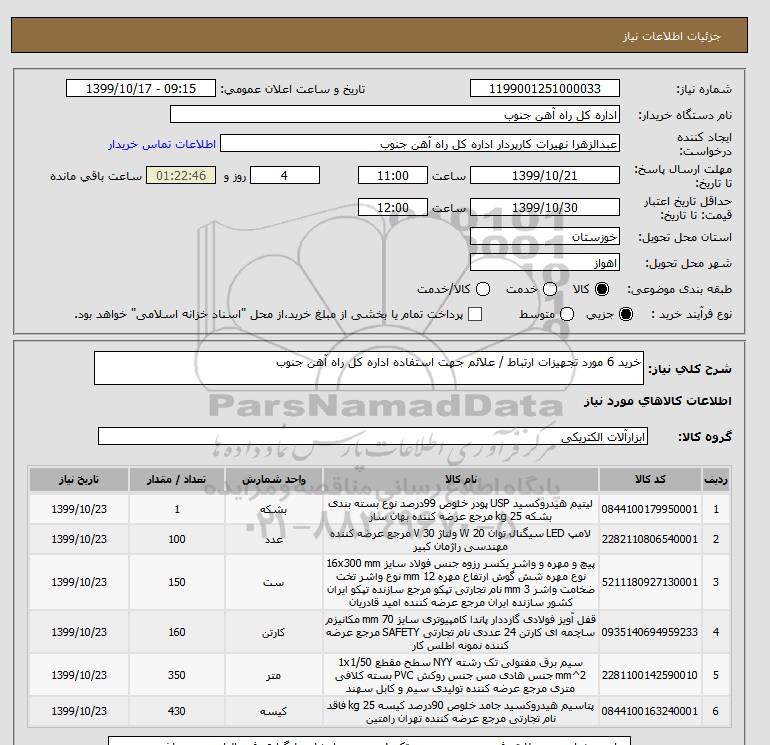
Task: Click the price validity time 12:00
Action: (393, 207)
